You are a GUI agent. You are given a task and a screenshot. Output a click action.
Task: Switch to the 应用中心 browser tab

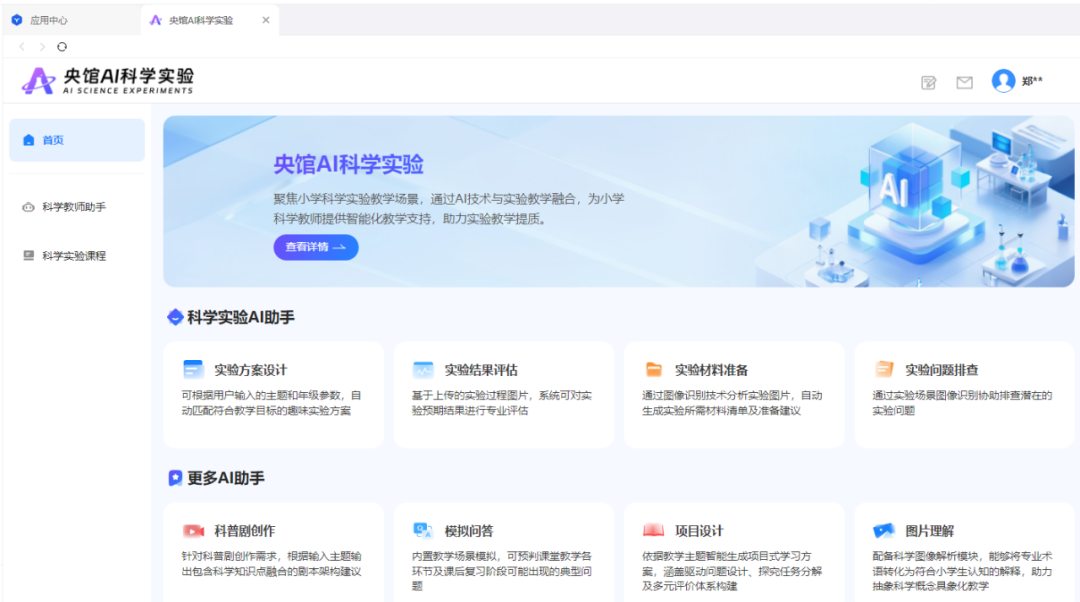click(49, 19)
